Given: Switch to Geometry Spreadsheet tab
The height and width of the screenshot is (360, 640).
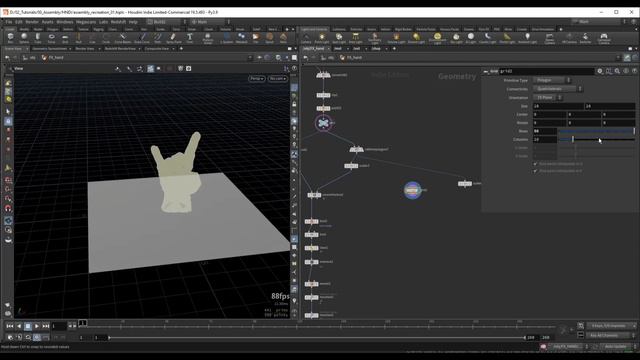Looking at the screenshot, I should (x=50, y=49).
